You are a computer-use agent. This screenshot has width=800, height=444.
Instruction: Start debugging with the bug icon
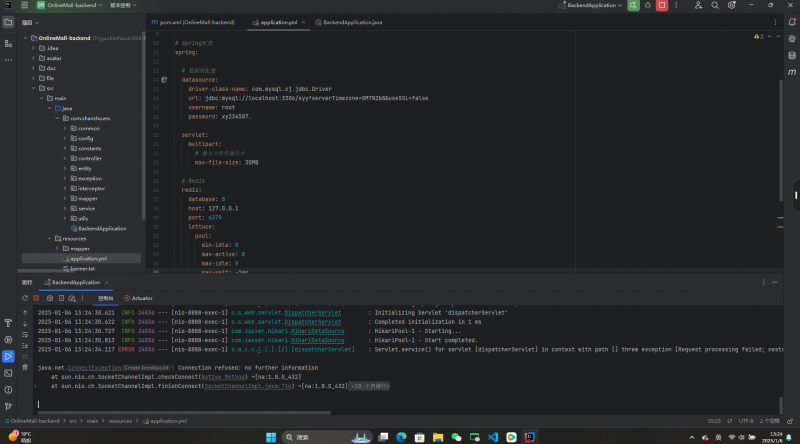(x=647, y=5)
